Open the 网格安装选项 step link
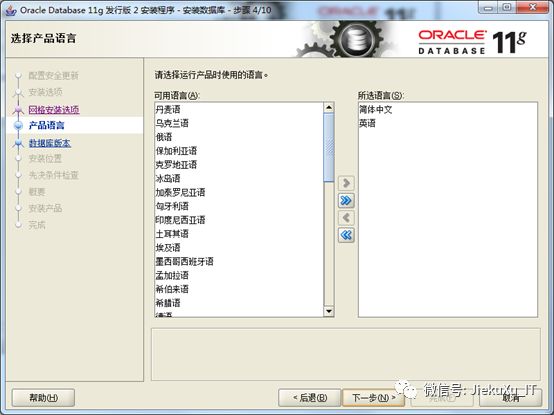Viewport: 554px width, 415px height. tap(54, 109)
